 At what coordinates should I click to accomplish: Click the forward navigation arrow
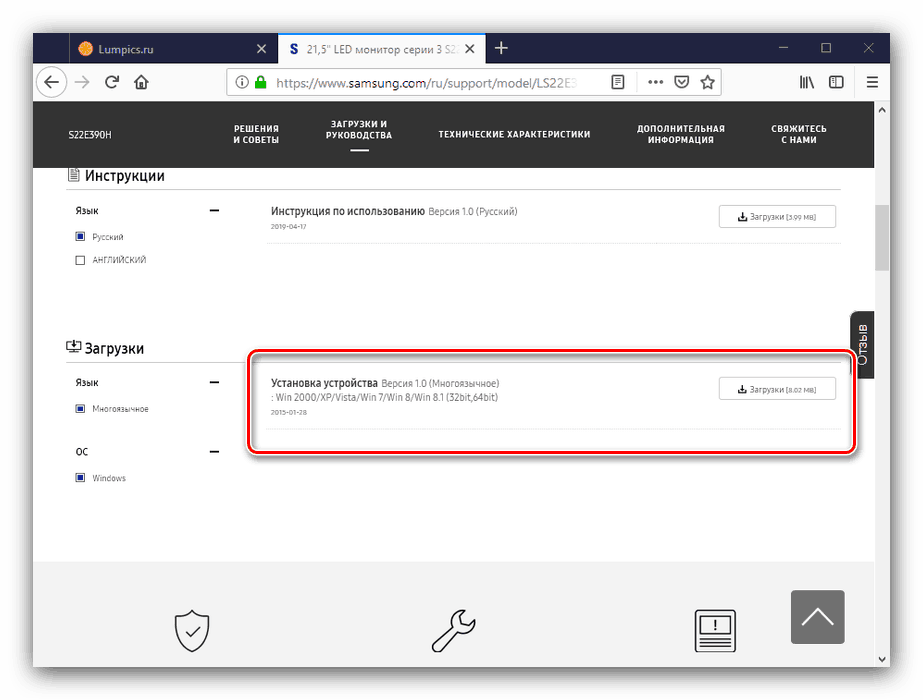tap(82, 82)
